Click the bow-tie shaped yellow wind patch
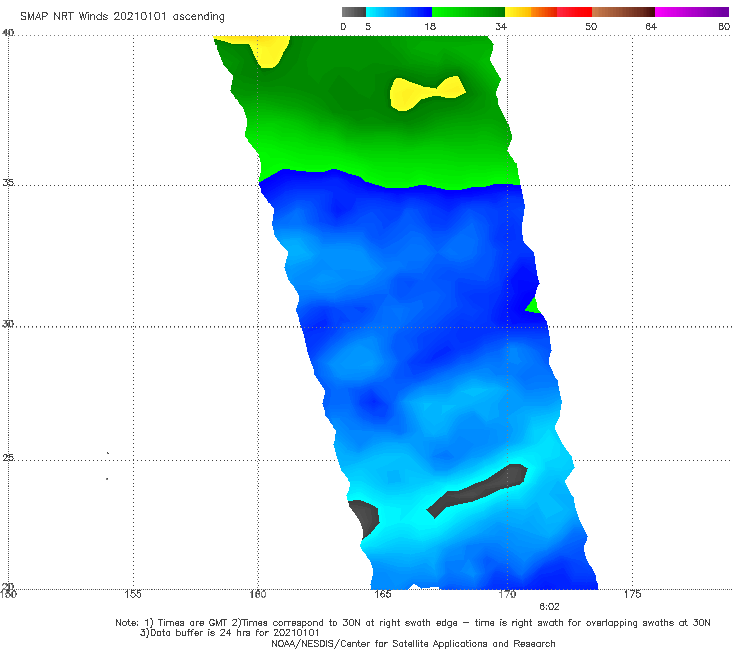Screen dimensions: 740x650 click(x=427, y=93)
